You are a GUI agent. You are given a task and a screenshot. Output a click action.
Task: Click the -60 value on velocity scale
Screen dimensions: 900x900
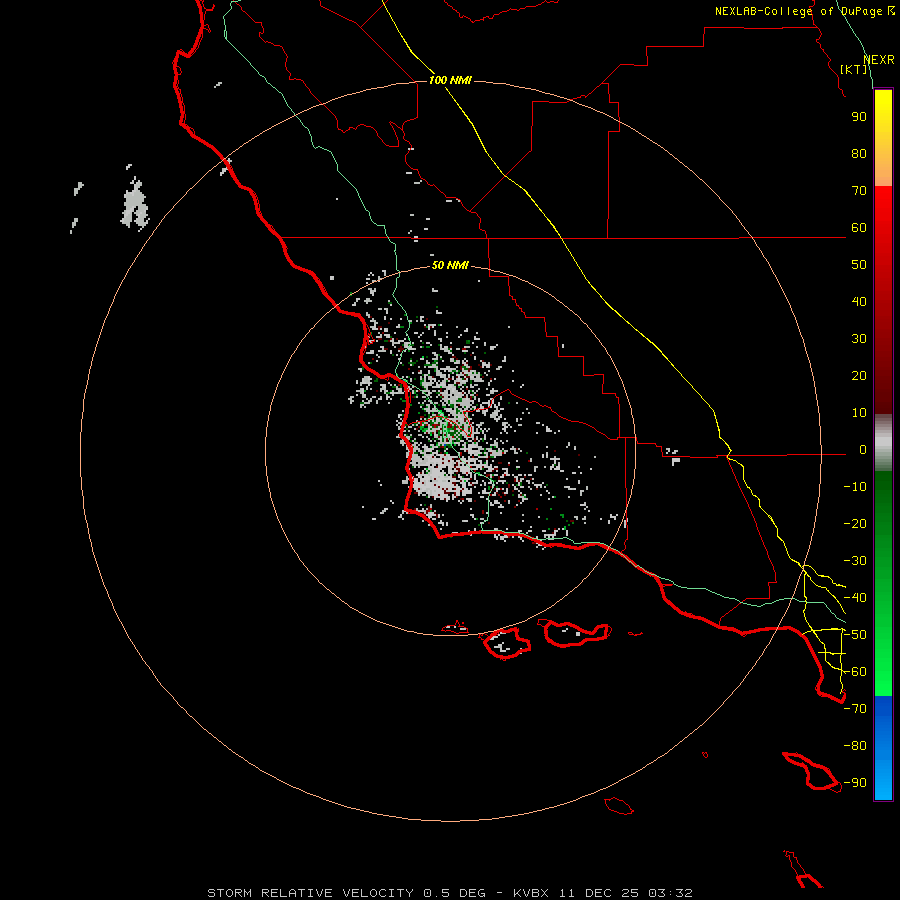(x=855, y=672)
